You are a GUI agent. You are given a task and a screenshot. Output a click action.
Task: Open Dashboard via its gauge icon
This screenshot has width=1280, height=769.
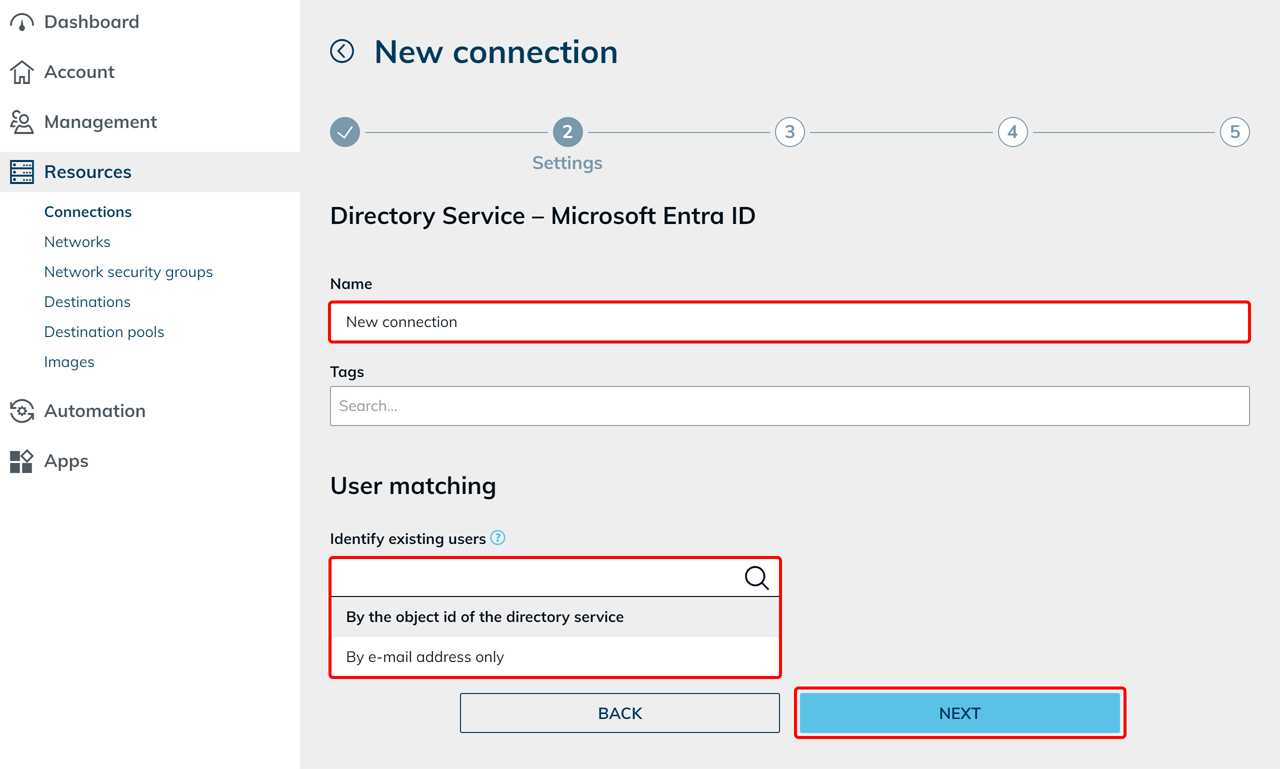[21, 22]
